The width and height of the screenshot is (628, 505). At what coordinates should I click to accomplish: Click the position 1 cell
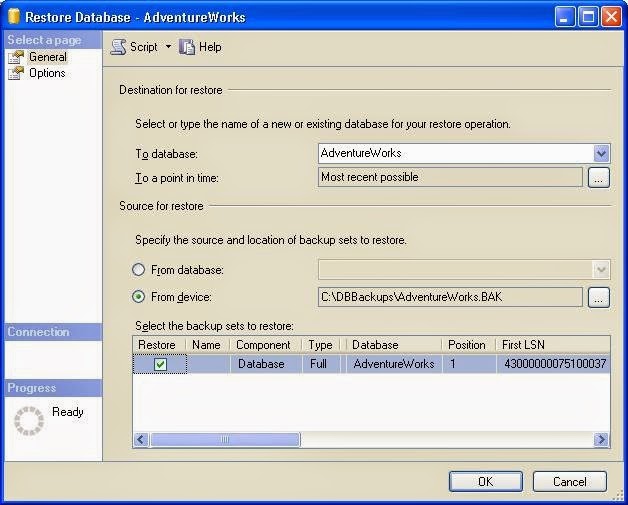469,364
